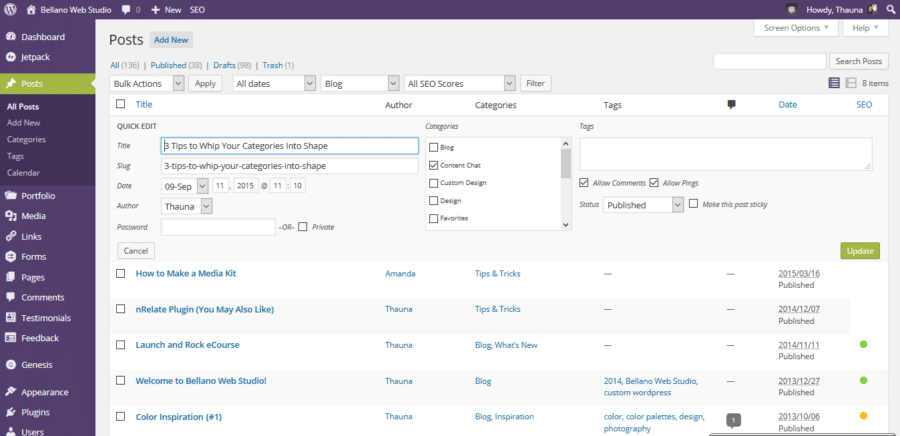Check the Custom Design category
Screen dimensions: 900x436
pos(433,183)
